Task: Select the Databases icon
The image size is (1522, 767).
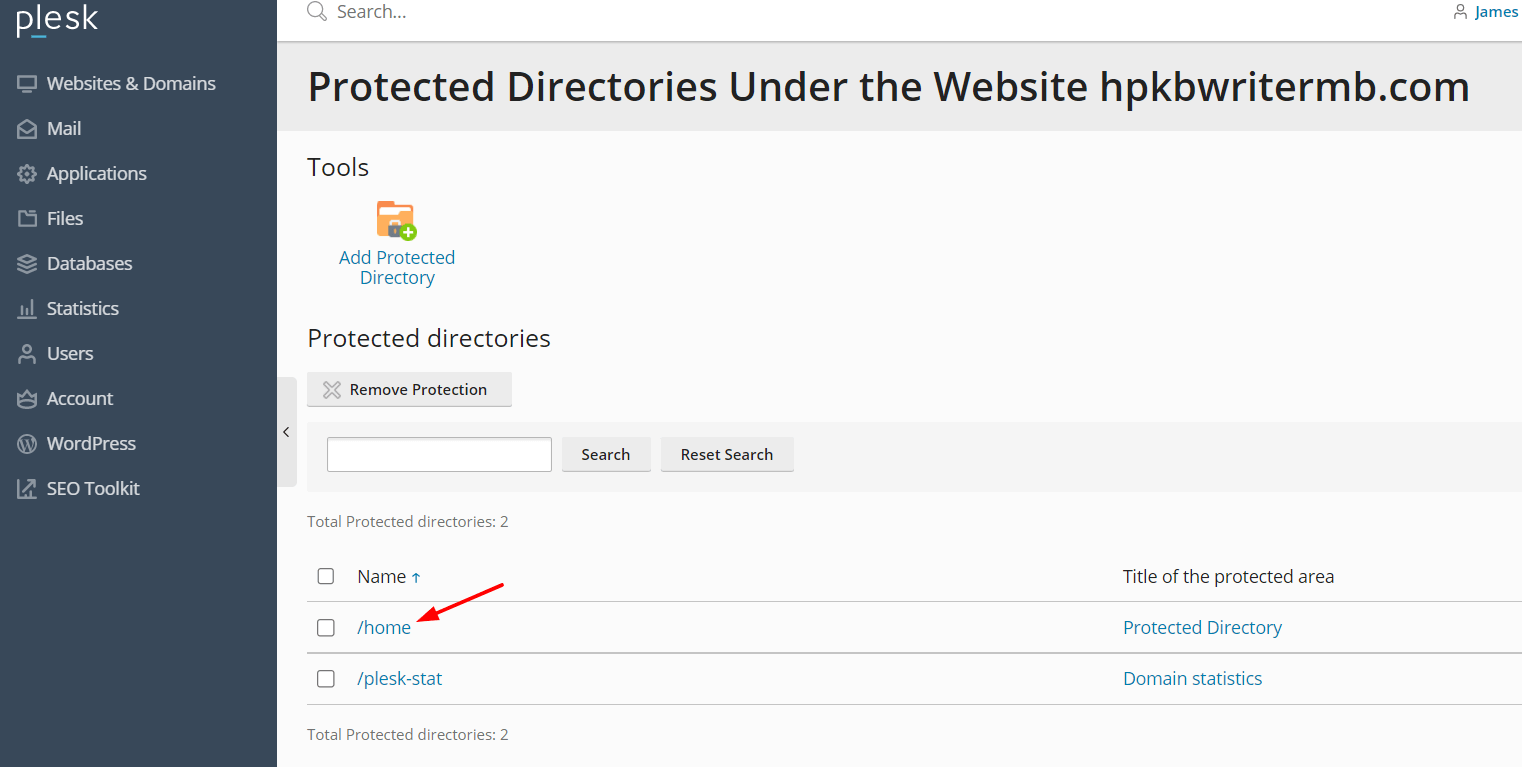Action: pyautogui.click(x=27, y=263)
